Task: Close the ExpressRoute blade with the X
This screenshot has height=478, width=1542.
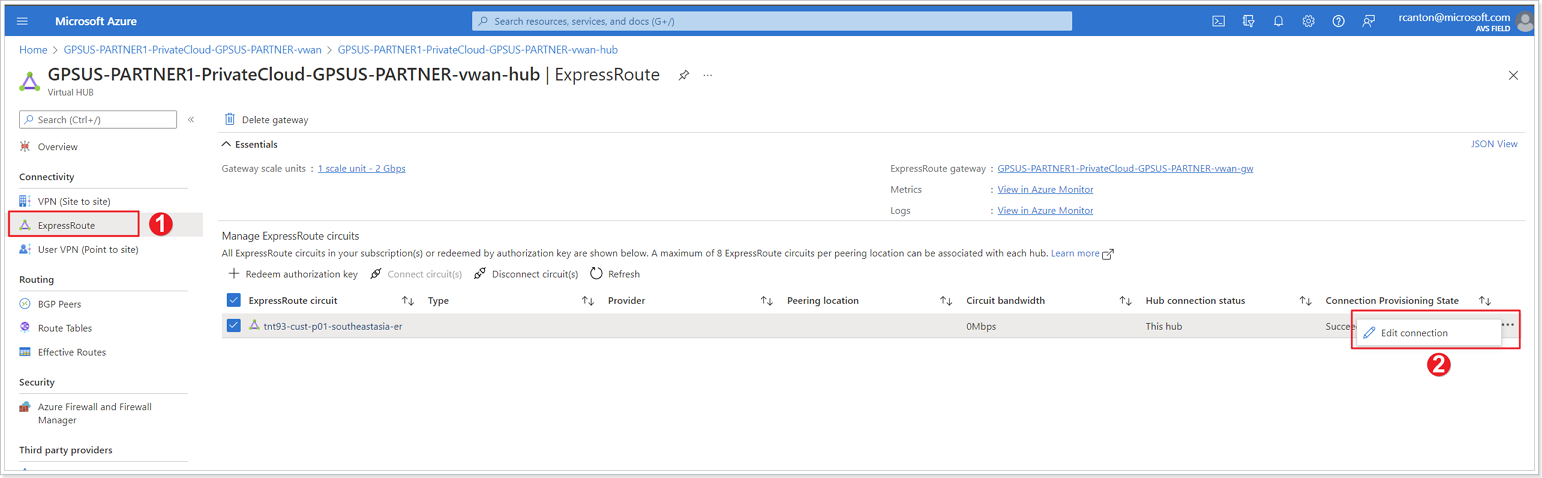Action: (x=1513, y=75)
